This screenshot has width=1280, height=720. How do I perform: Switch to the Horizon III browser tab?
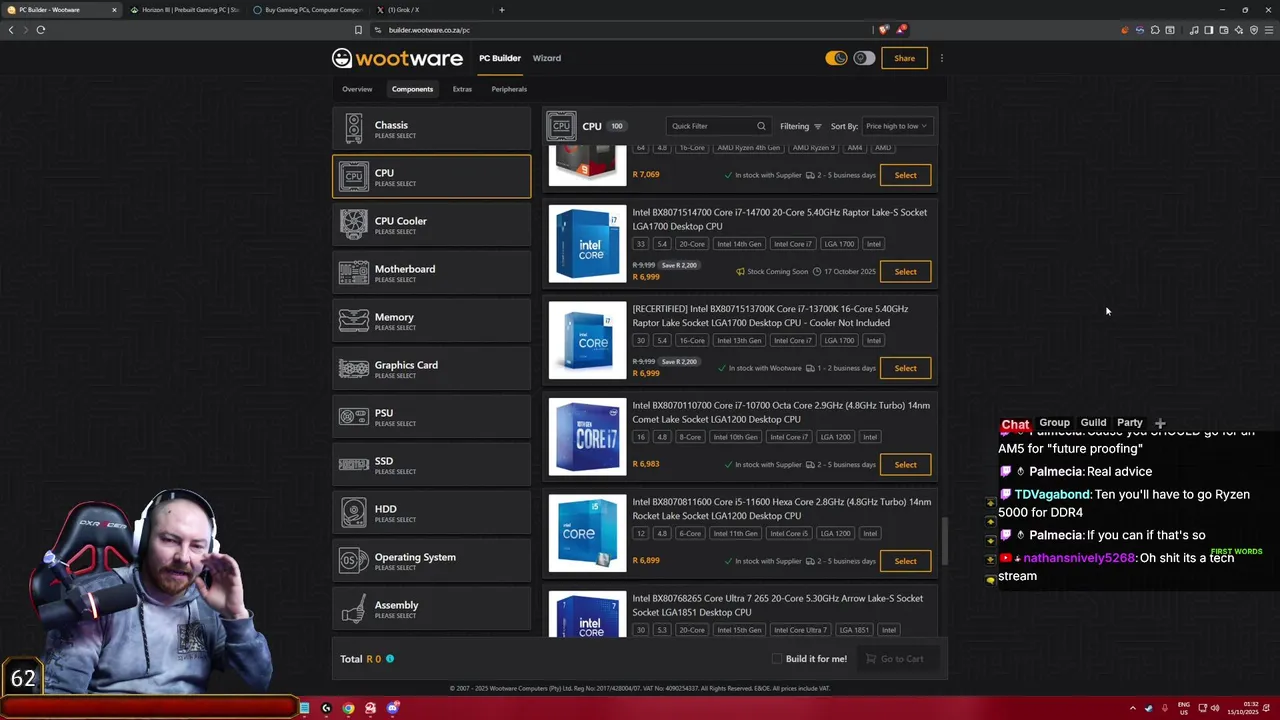coord(184,10)
